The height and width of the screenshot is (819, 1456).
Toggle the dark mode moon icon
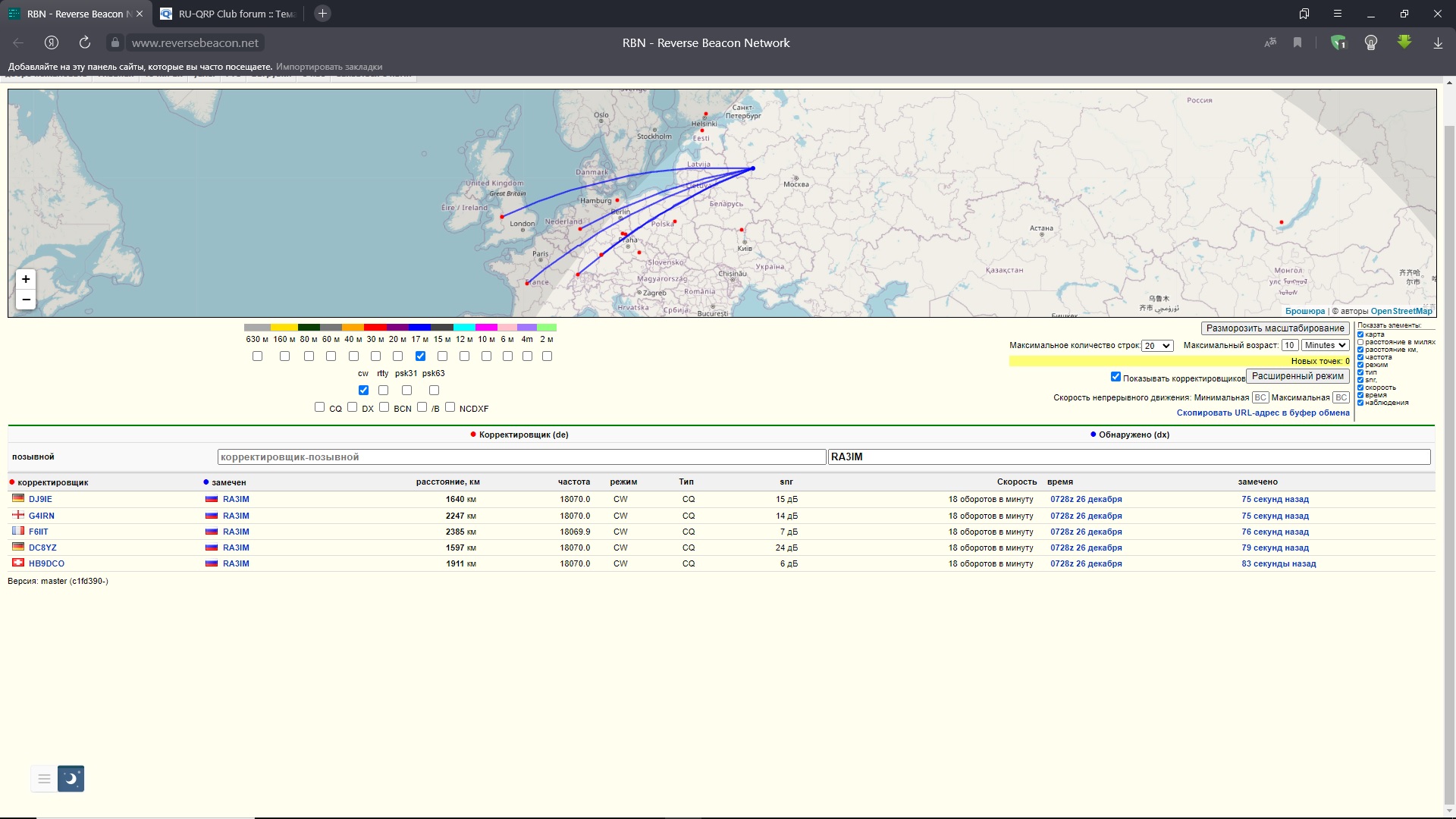71,778
